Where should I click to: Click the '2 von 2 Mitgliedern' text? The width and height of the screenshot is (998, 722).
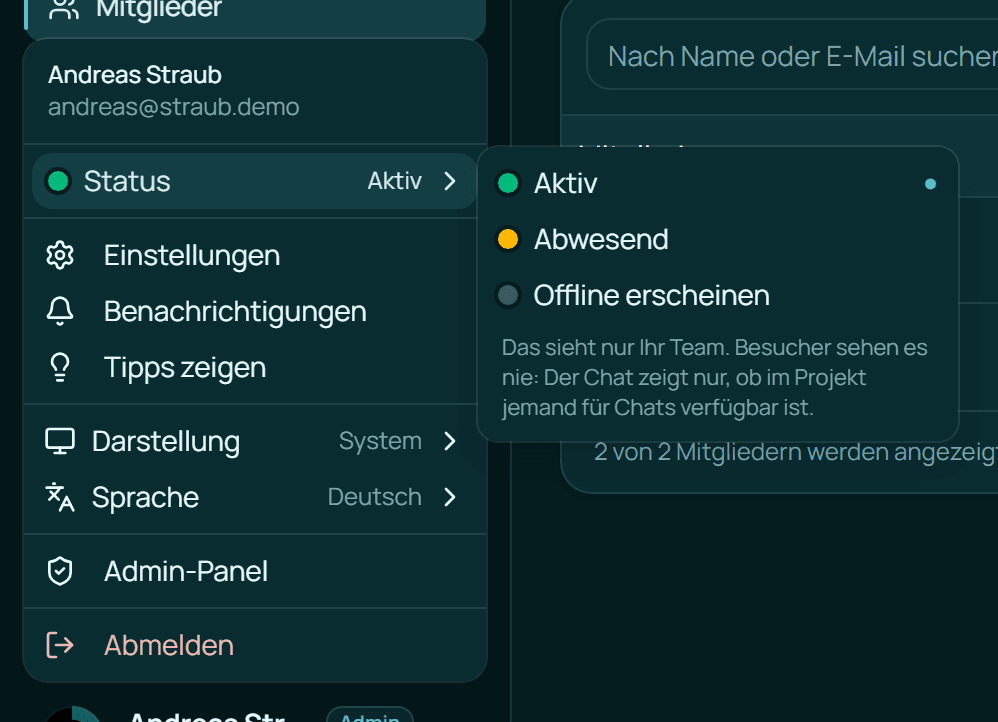point(796,452)
